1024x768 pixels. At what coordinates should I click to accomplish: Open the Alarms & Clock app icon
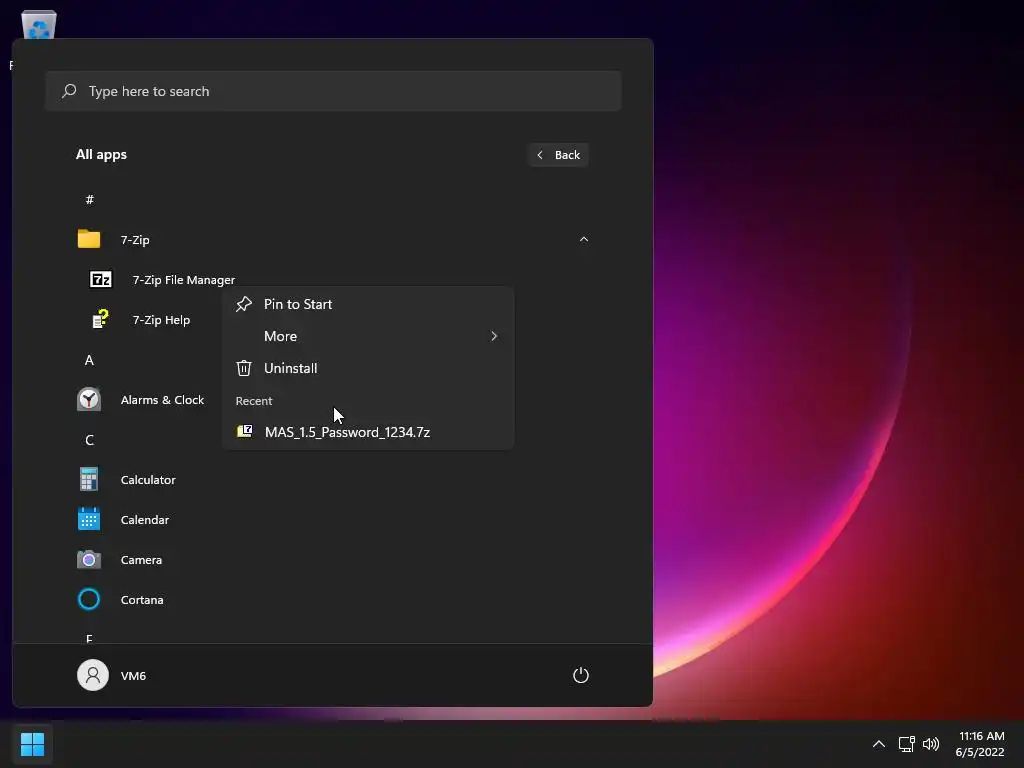(89, 400)
